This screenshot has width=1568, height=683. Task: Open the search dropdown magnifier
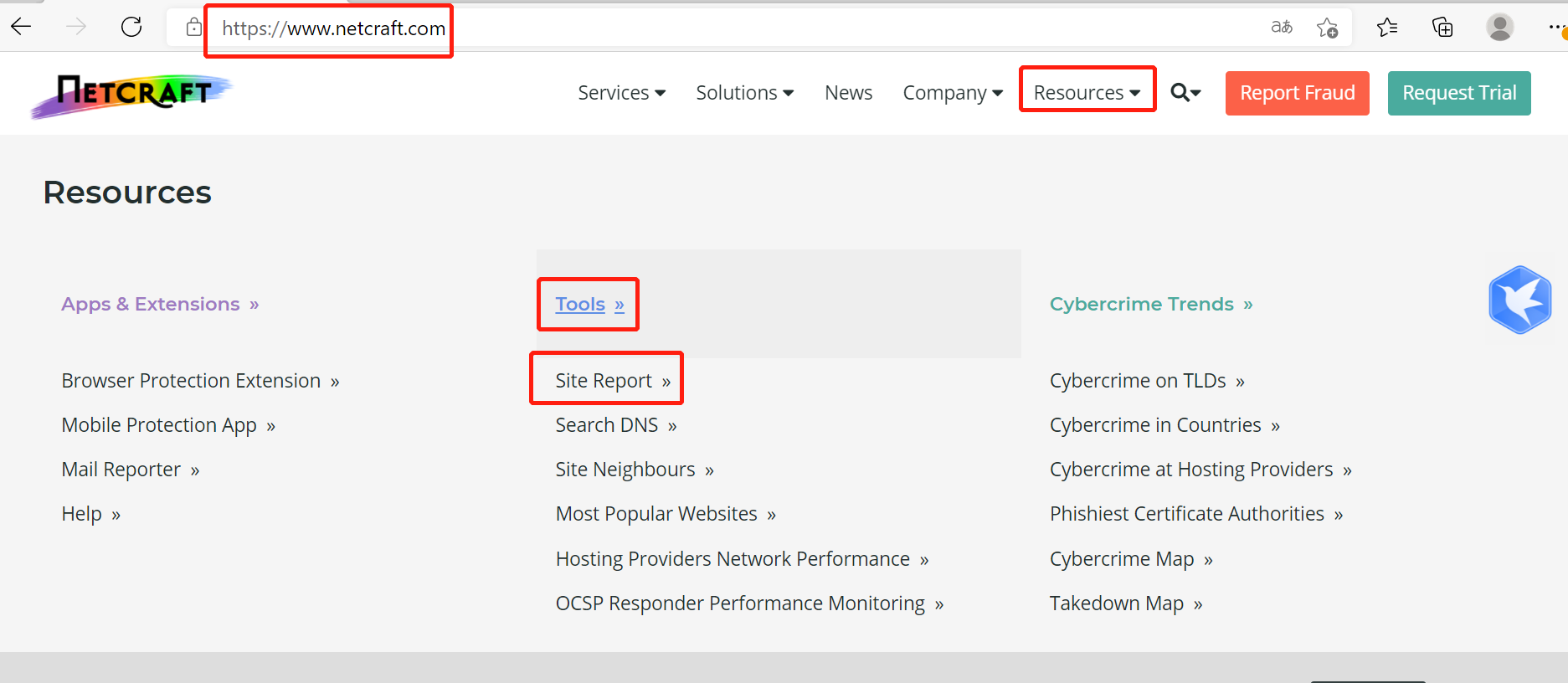tap(1185, 93)
